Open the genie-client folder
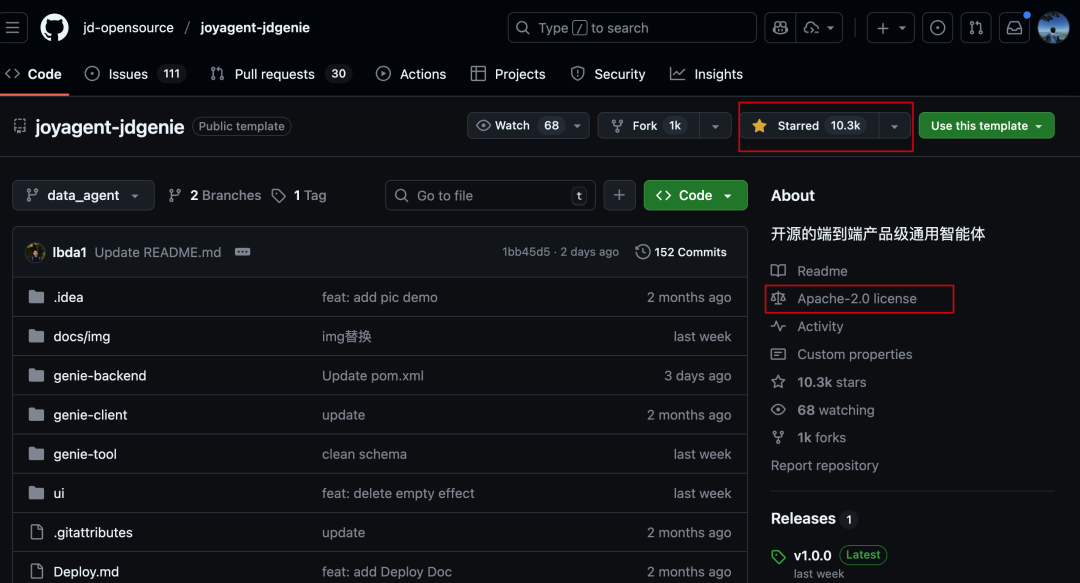The width and height of the screenshot is (1080, 583). tap(90, 415)
